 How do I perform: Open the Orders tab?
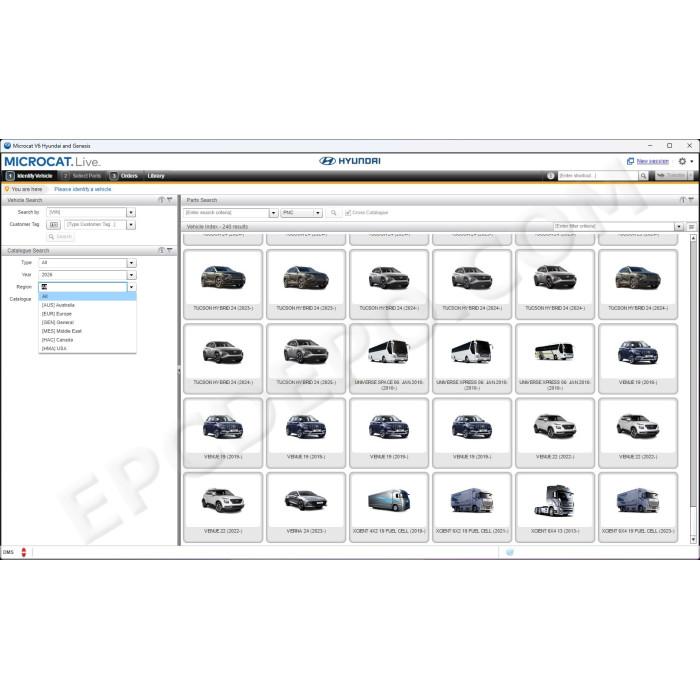(x=124, y=176)
